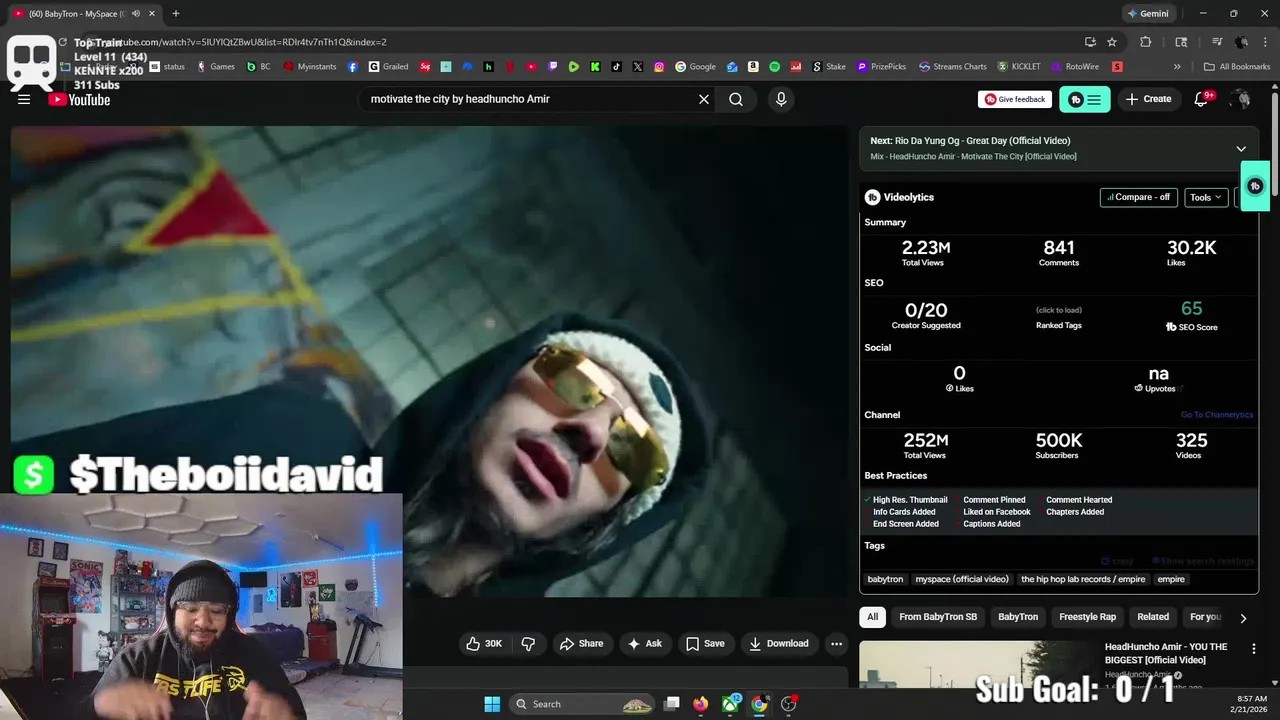Load Ranked Tags via click to load
This screenshot has width=1280, height=720.
click(x=1059, y=310)
